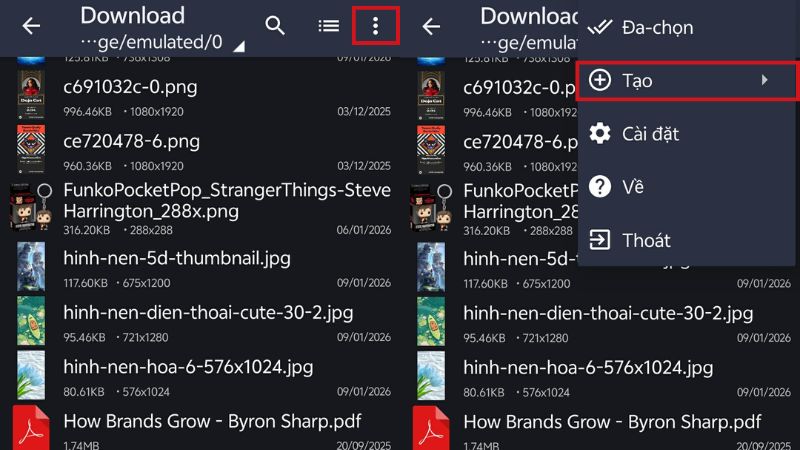800x450 pixels.
Task: Open ce720478-6.png thumbnail in left panel
Action: [31, 148]
